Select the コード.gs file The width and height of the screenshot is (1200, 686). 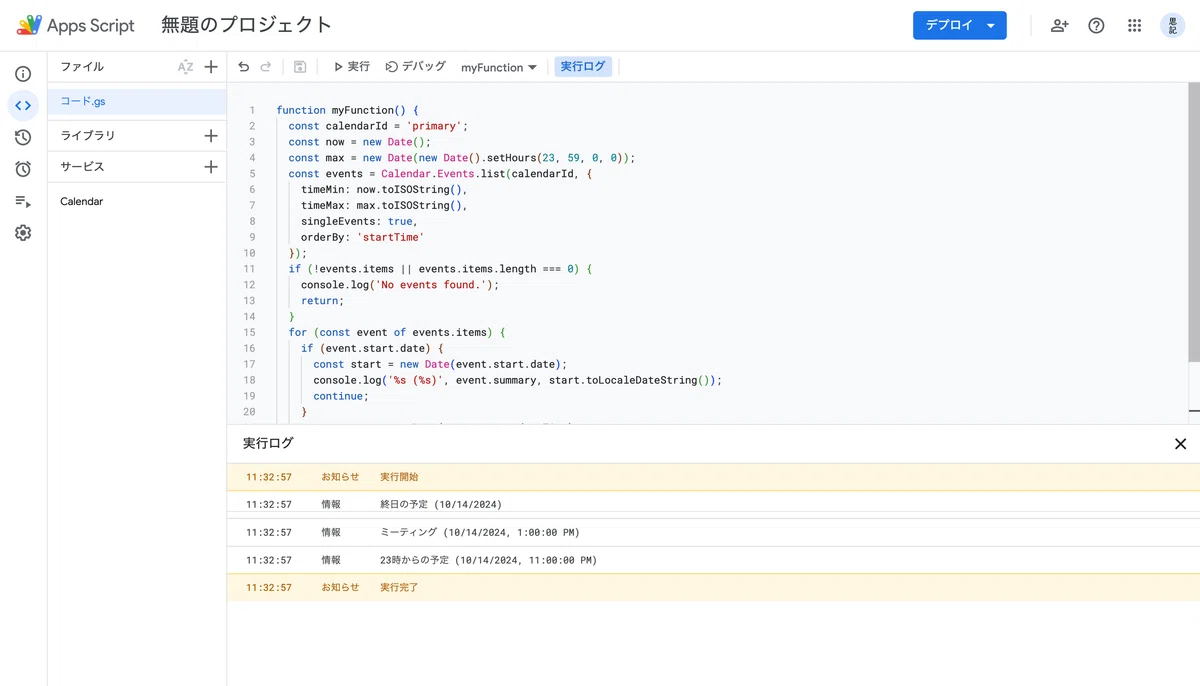[137, 101]
